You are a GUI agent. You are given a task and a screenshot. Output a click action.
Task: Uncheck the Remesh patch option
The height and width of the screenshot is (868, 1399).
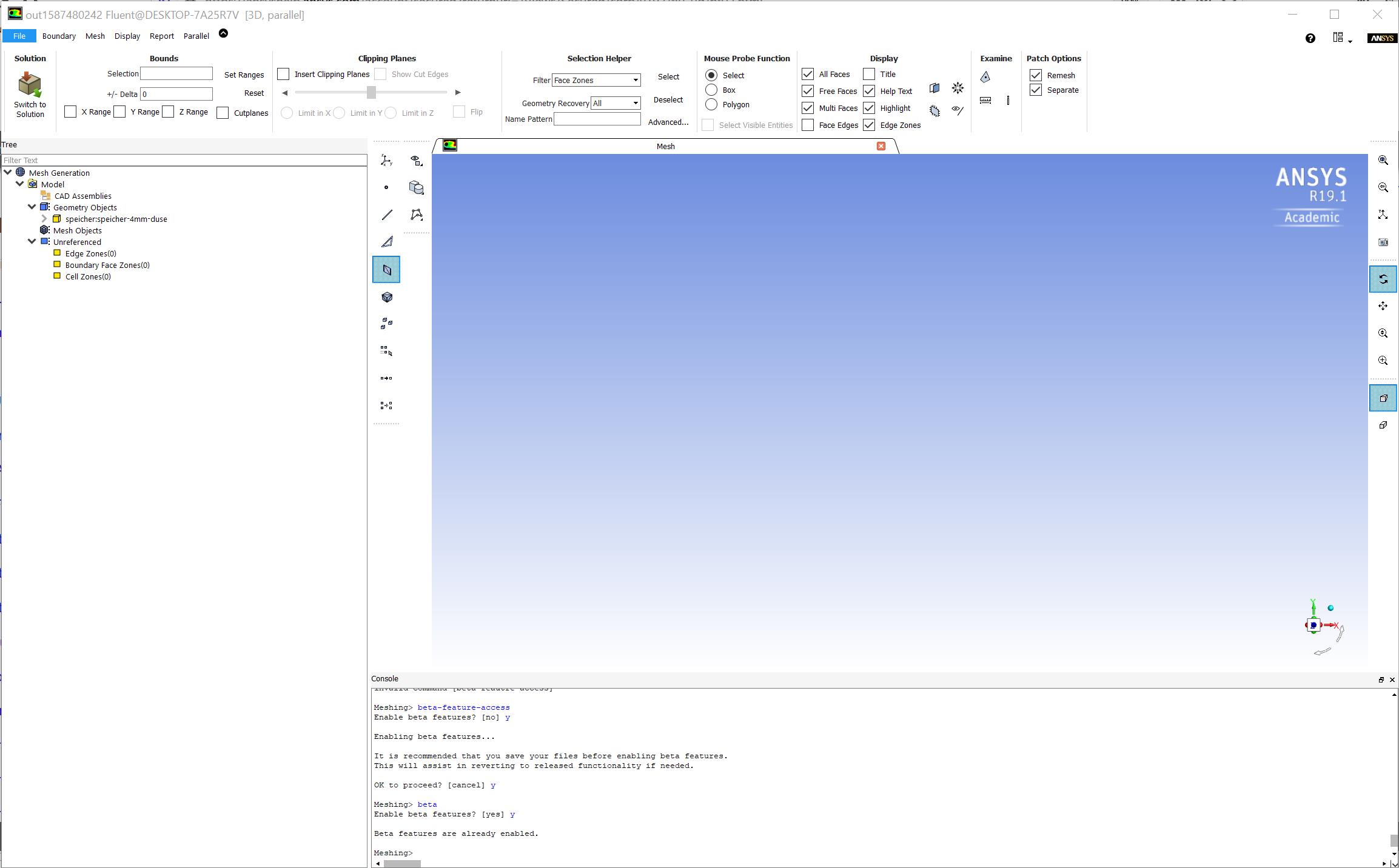tap(1036, 75)
